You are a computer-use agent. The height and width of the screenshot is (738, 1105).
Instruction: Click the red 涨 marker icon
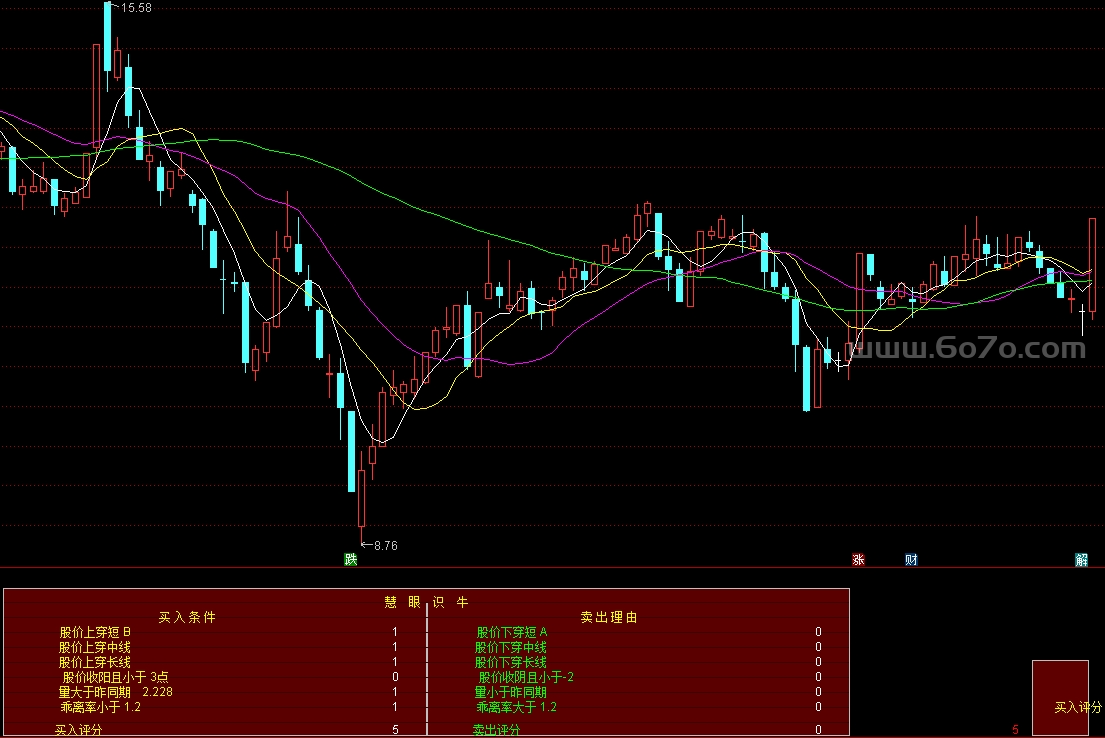[858, 559]
